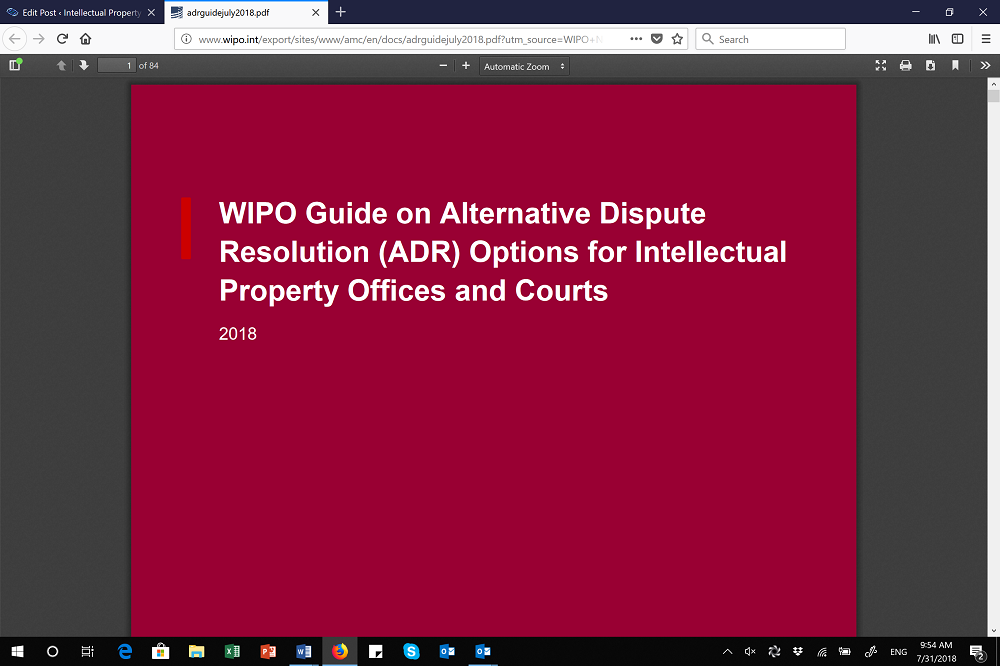This screenshot has width=1000, height=666.
Task: Open the Firefox library view
Action: coord(934,39)
